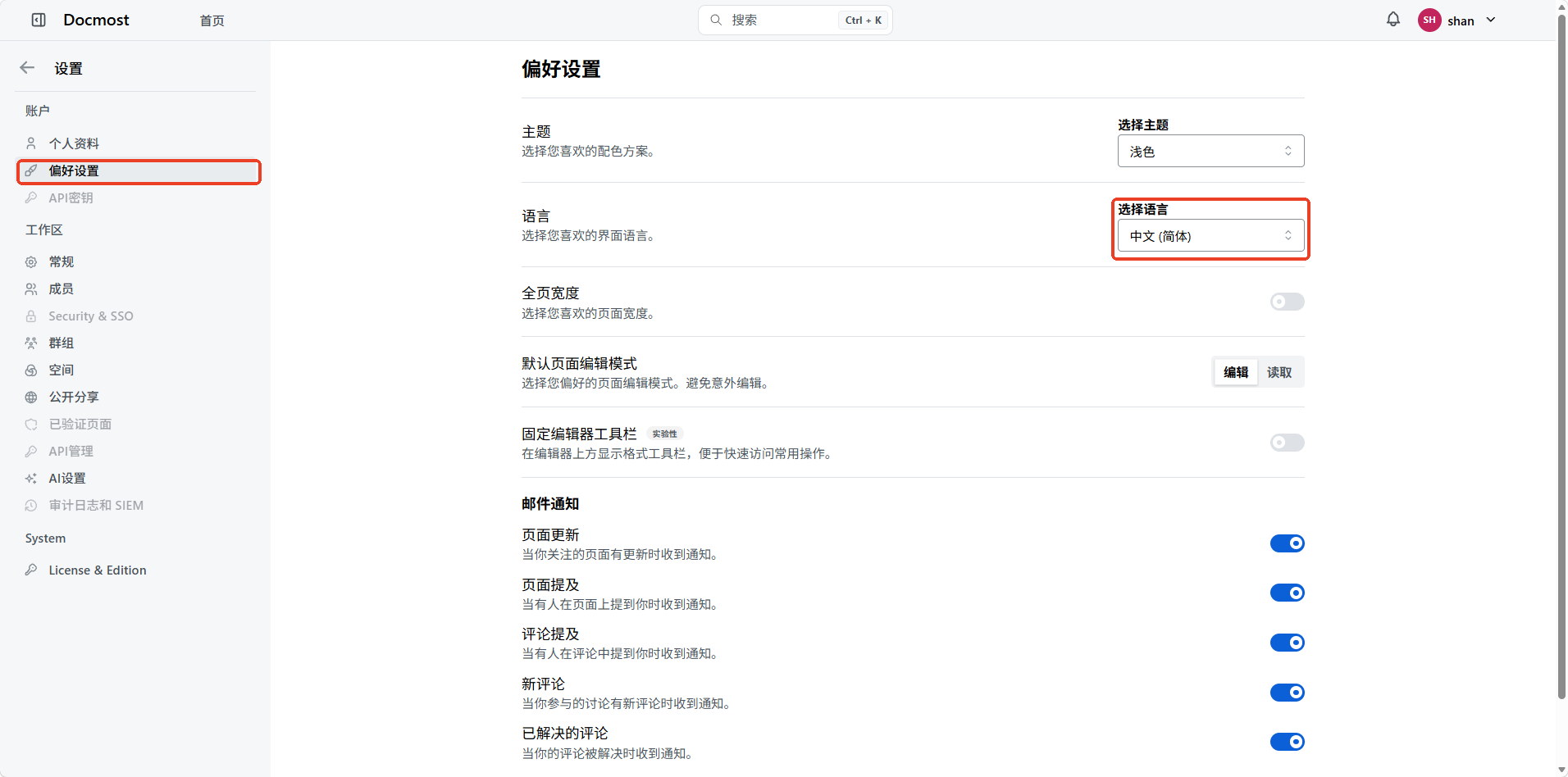The height and width of the screenshot is (777, 1568).
Task: Click the sparkle icon beside AI设置
Action: (31, 479)
